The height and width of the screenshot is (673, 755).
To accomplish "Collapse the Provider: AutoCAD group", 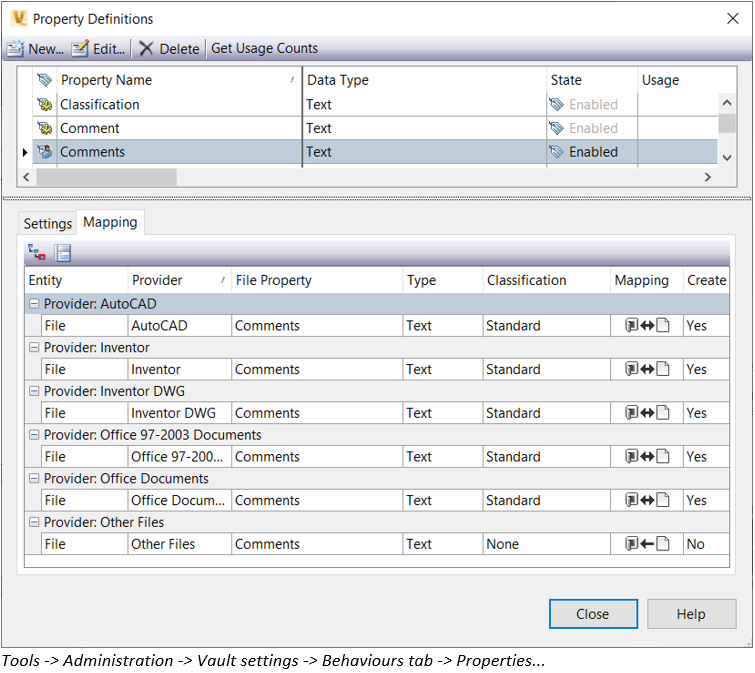I will [34, 304].
